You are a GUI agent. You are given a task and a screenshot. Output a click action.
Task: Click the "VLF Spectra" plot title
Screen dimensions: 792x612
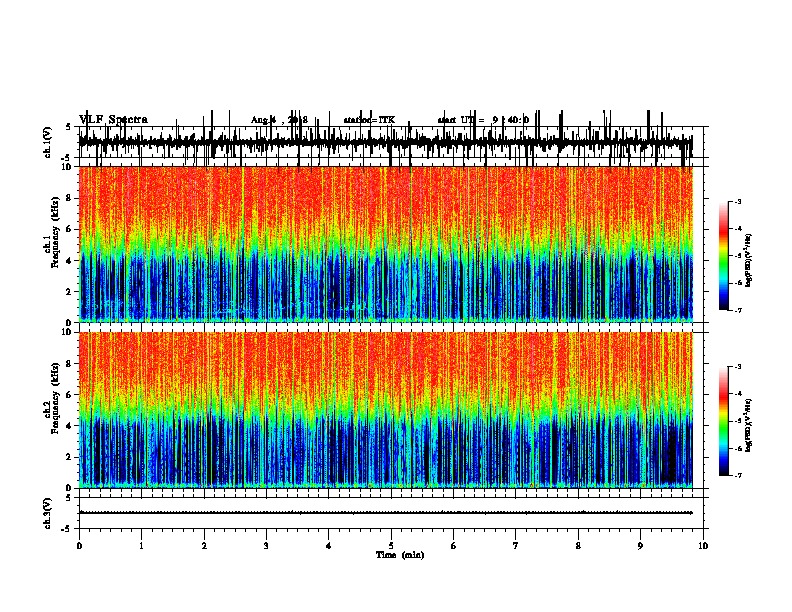113,120
